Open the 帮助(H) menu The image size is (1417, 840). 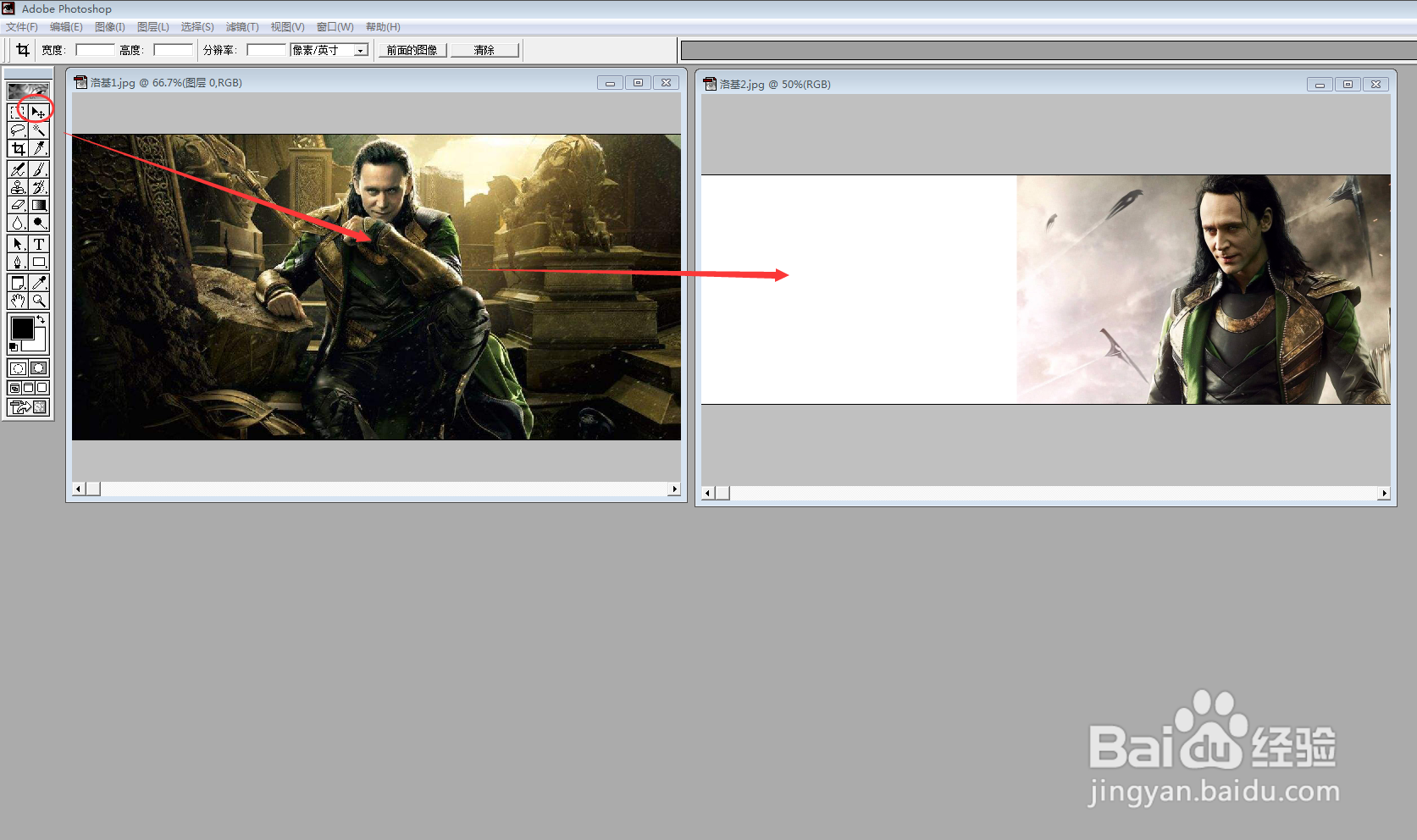[383, 27]
